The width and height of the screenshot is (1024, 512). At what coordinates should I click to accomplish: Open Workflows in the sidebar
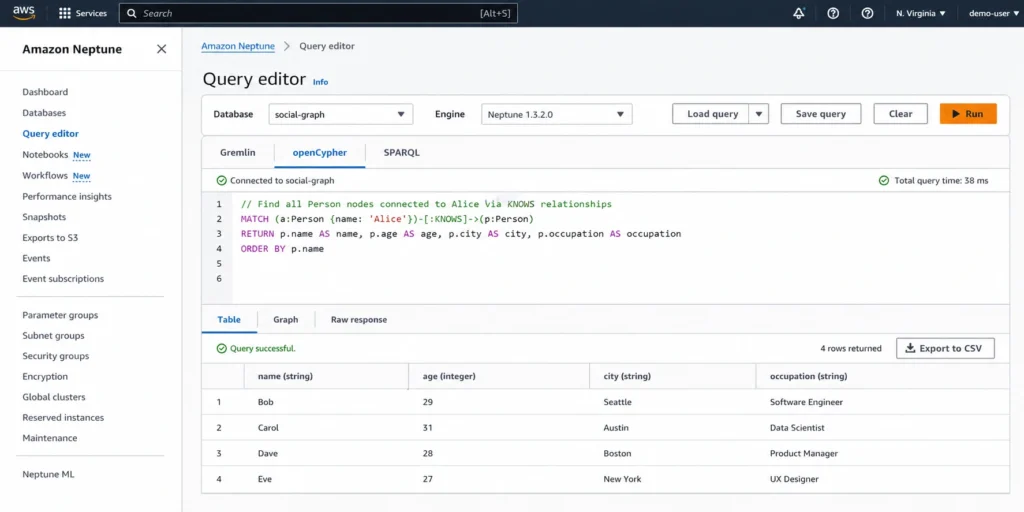(45, 176)
